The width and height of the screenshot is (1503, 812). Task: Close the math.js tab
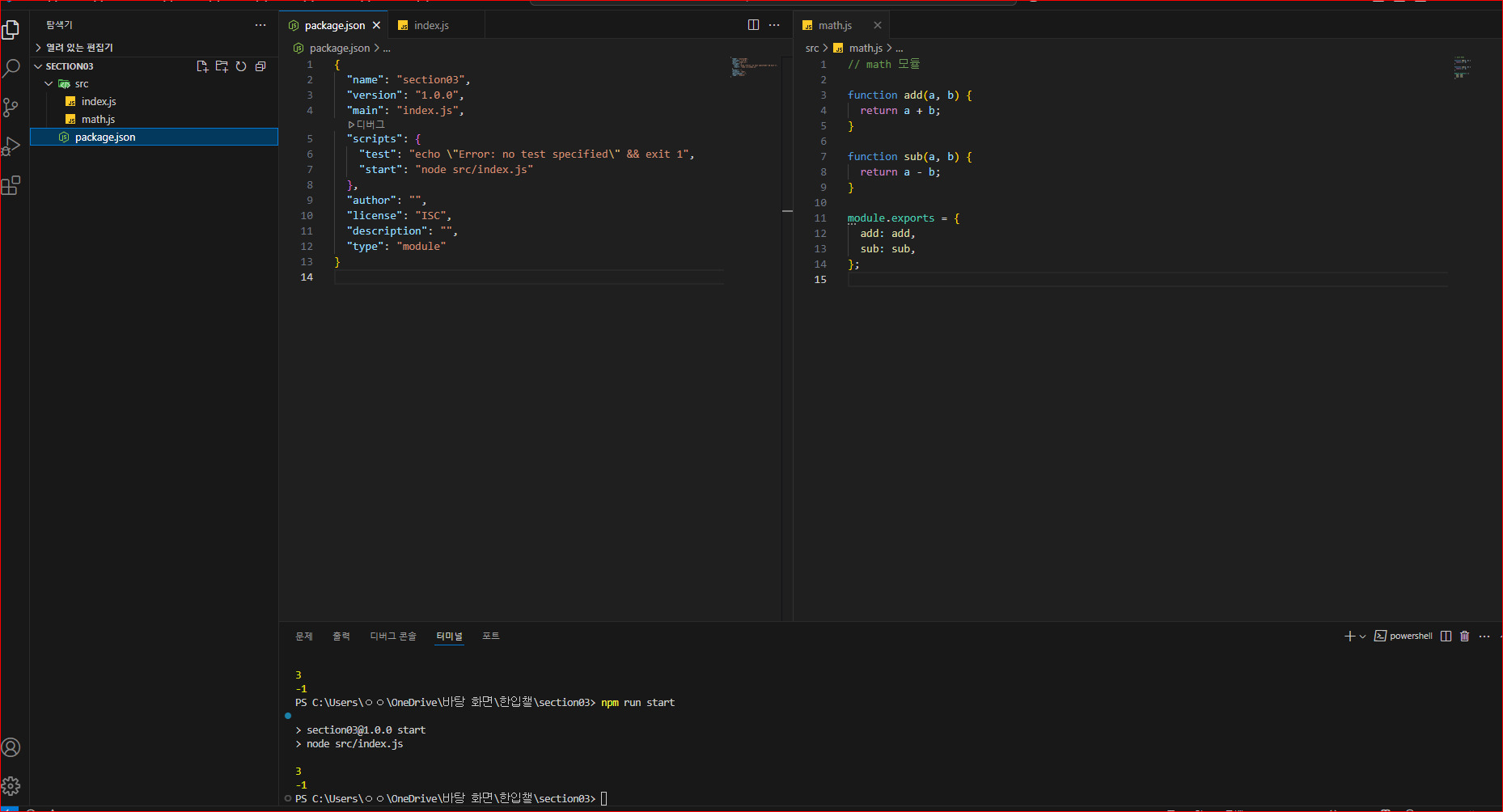coord(878,25)
